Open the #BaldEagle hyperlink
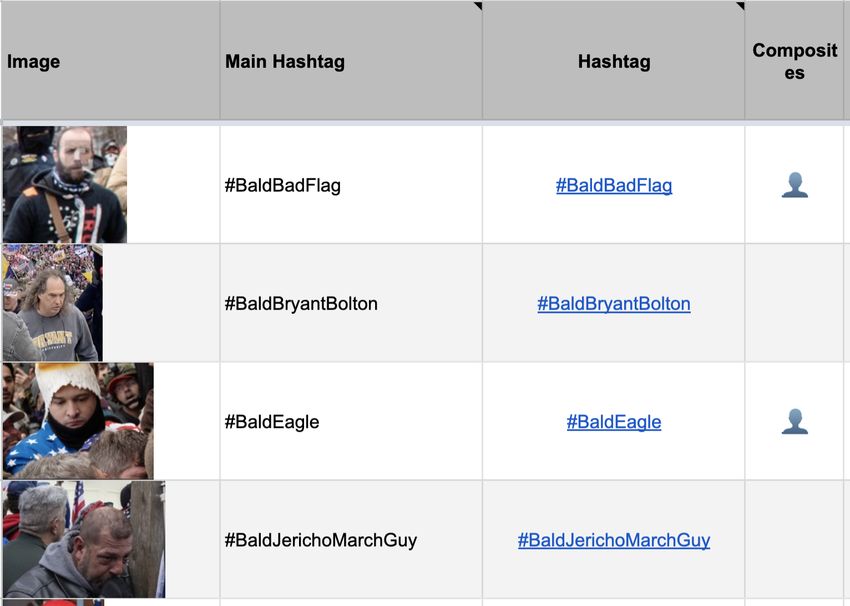 pos(614,422)
